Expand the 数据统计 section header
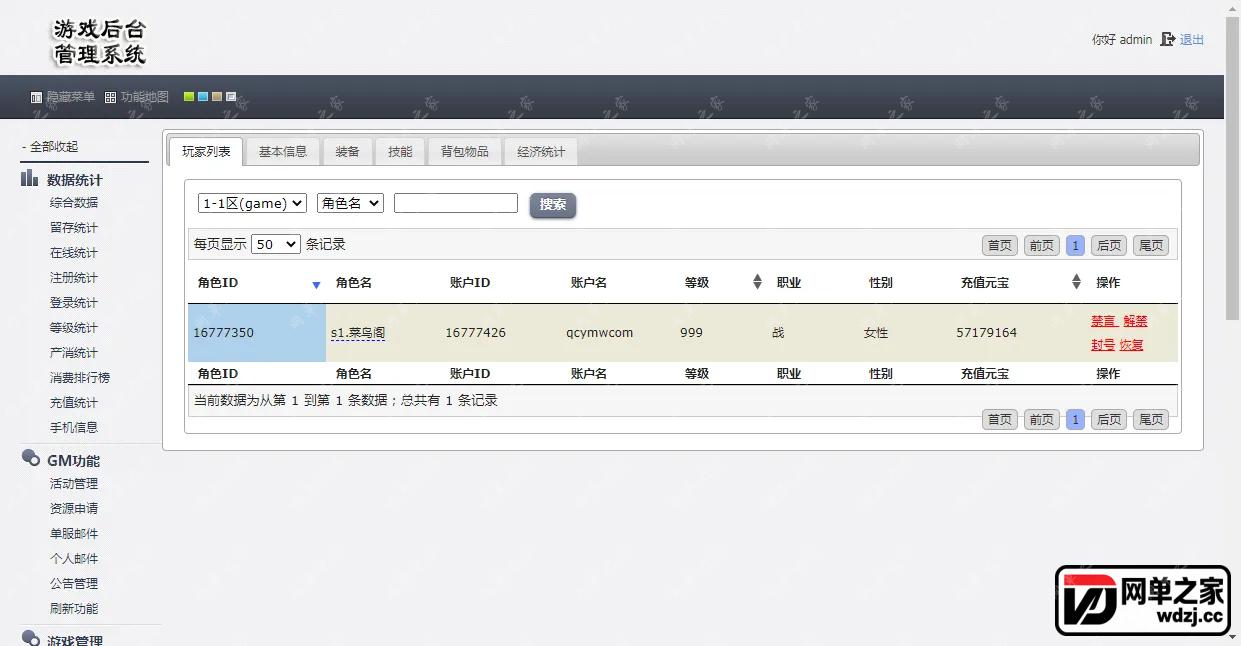The height and width of the screenshot is (646, 1241). pos(74,180)
